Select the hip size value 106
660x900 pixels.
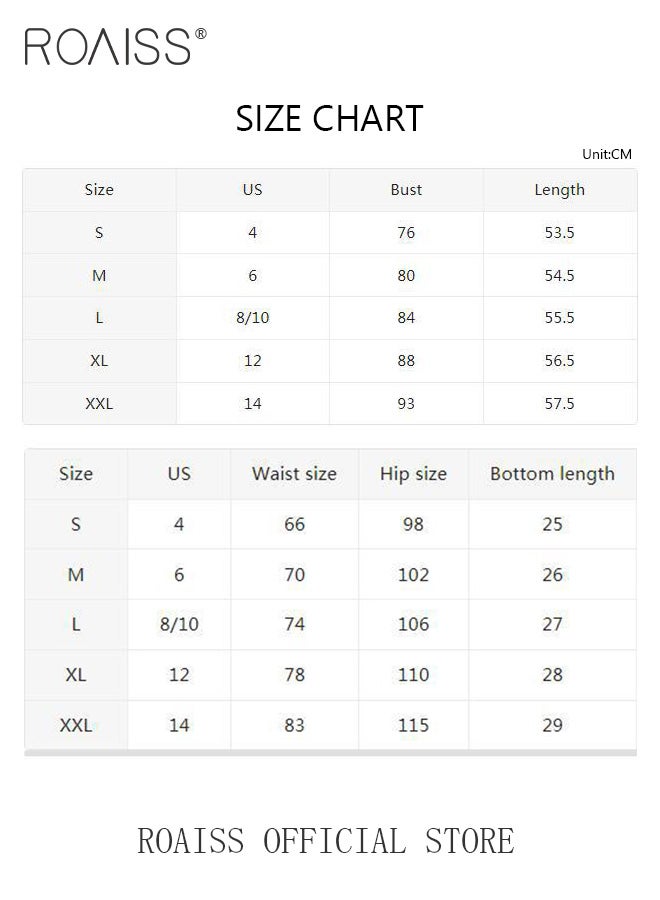(413, 624)
